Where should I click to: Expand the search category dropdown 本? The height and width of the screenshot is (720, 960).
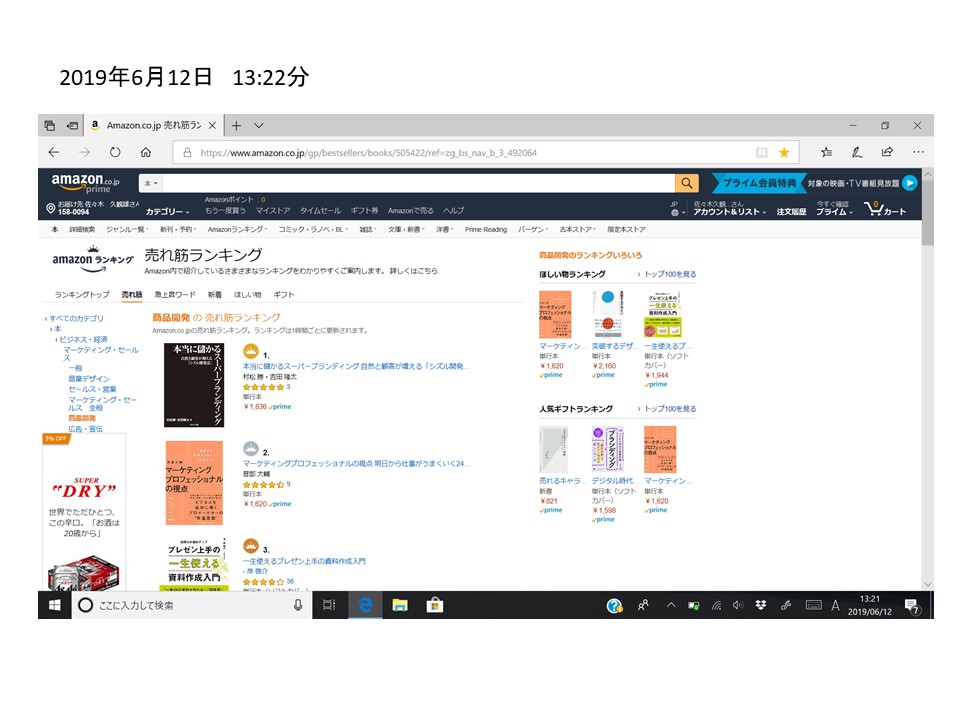[151, 183]
